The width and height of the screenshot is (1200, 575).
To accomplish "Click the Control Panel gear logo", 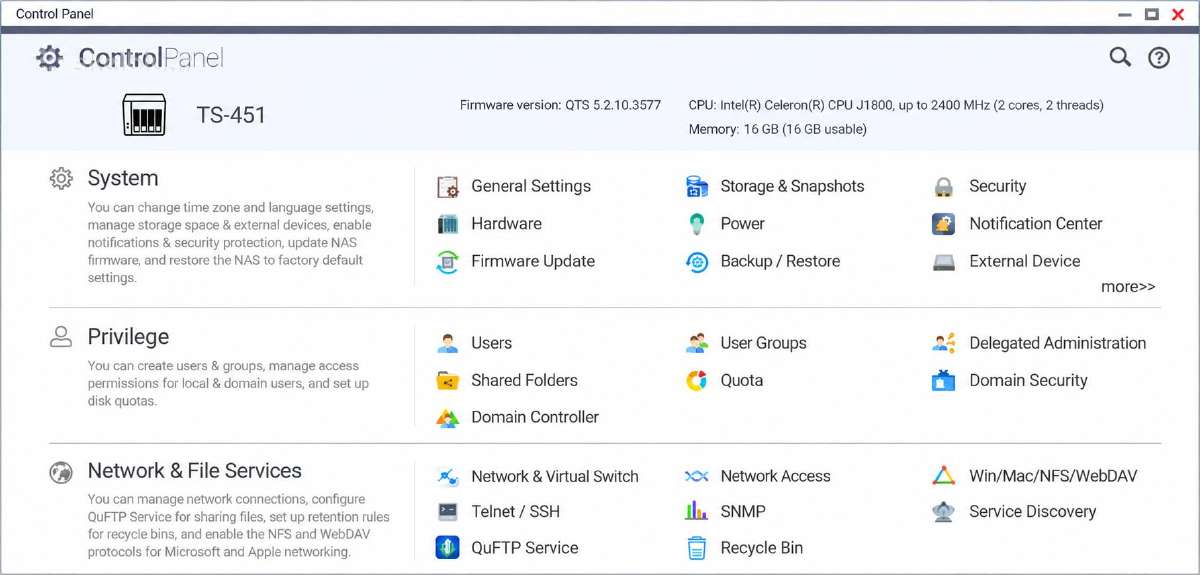I will [x=49, y=58].
